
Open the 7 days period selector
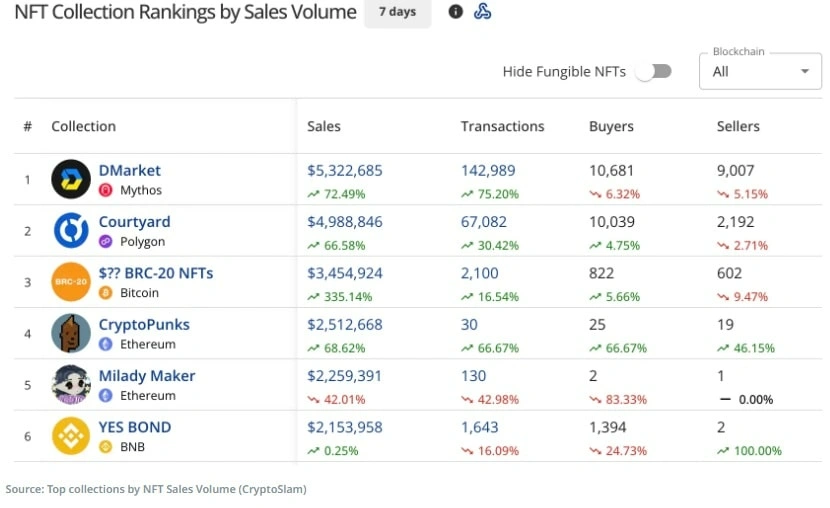pos(398,12)
